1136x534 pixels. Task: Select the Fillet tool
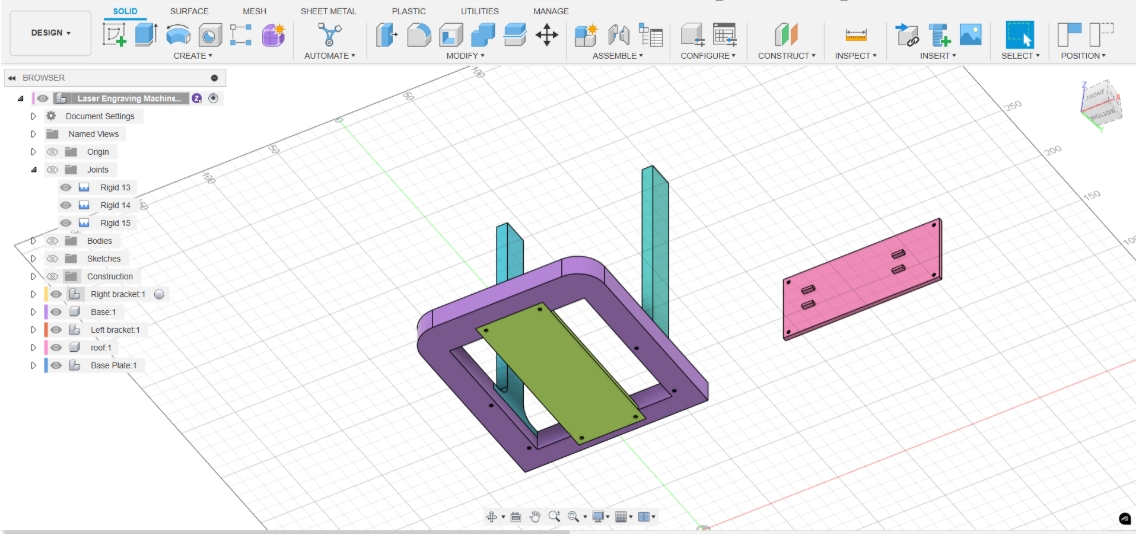coord(418,35)
